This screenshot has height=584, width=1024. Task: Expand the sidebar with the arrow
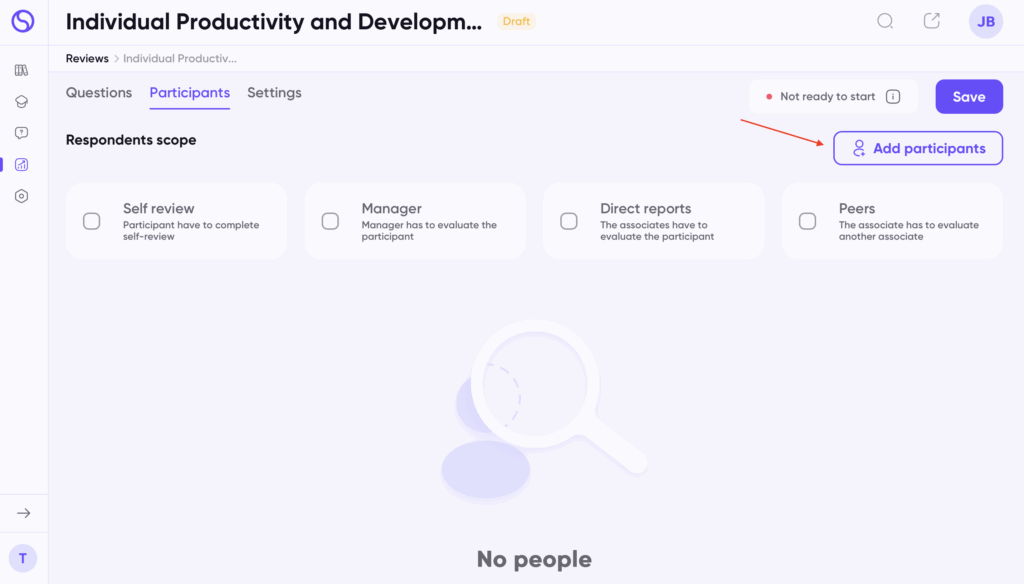[23, 513]
